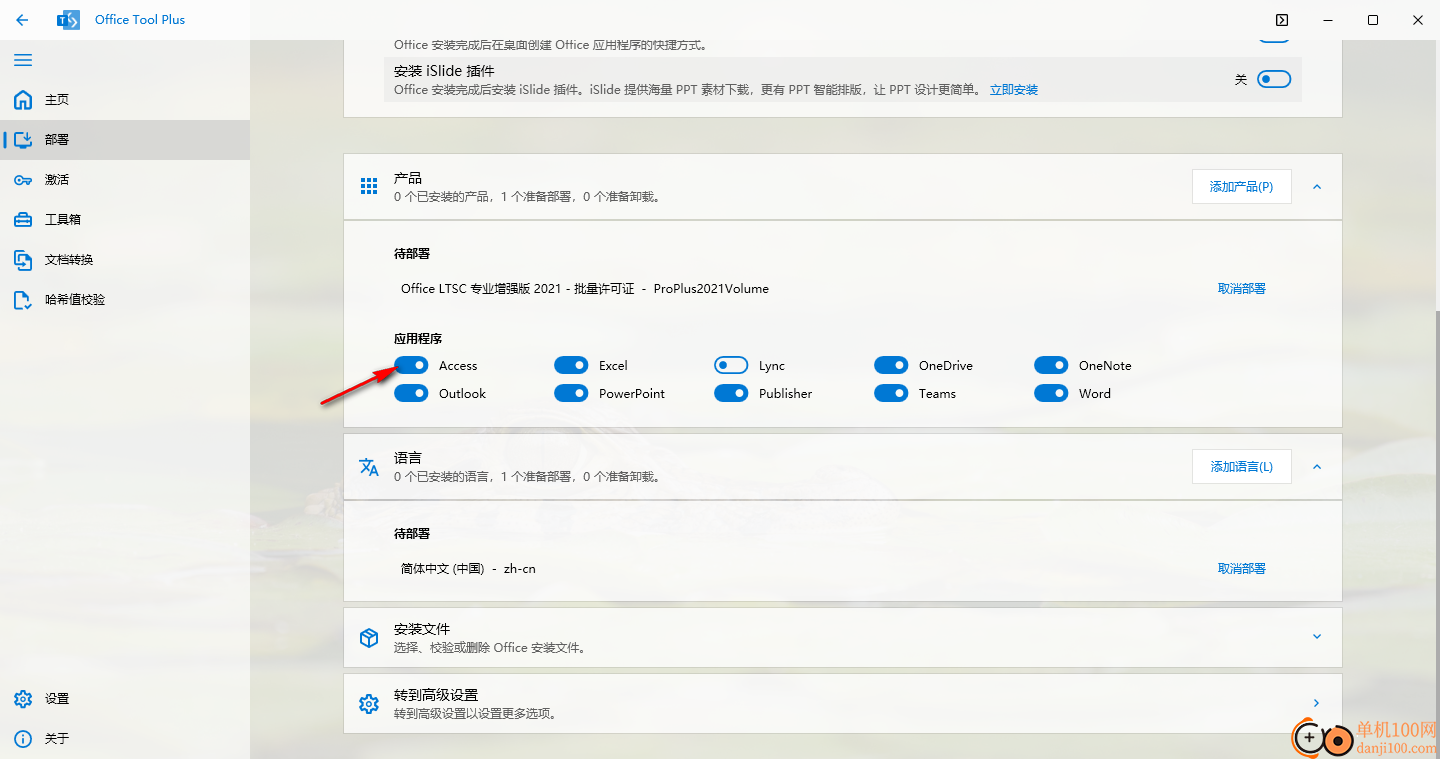This screenshot has height=759, width=1440.
Task: Click the package icon in 安装文件
Action: click(x=369, y=638)
